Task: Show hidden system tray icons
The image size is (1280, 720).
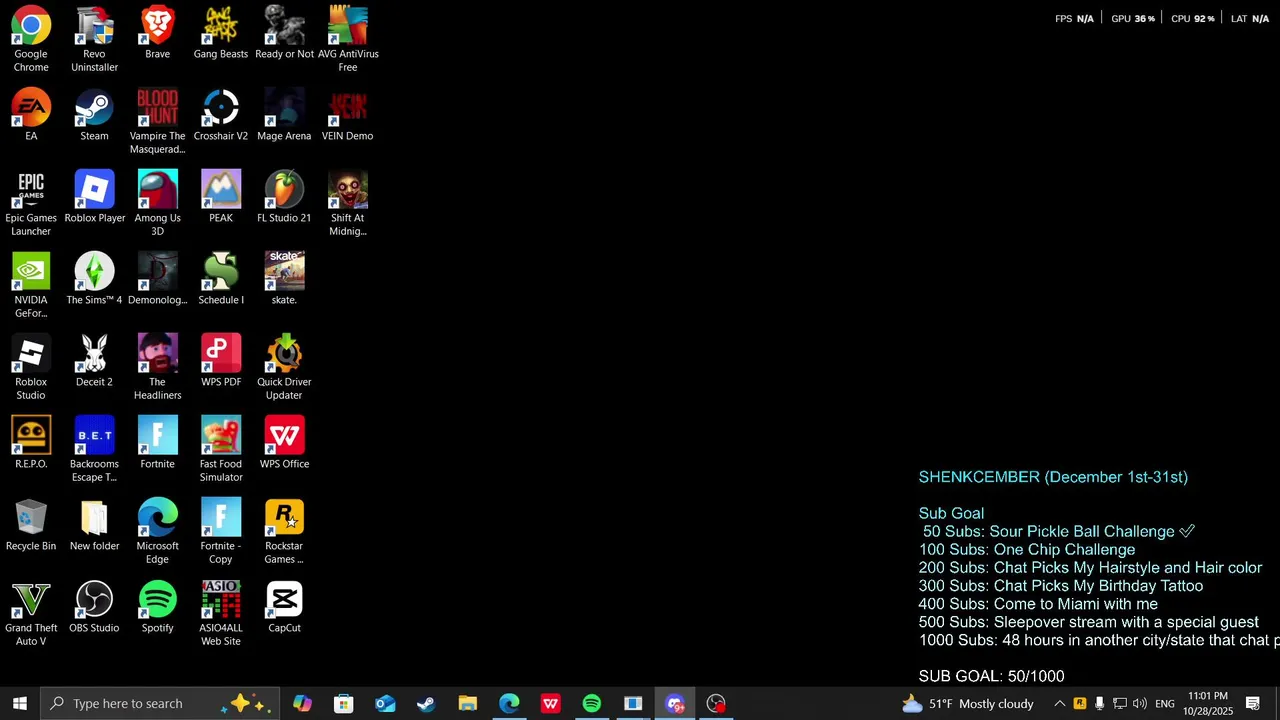Action: click(1060, 704)
